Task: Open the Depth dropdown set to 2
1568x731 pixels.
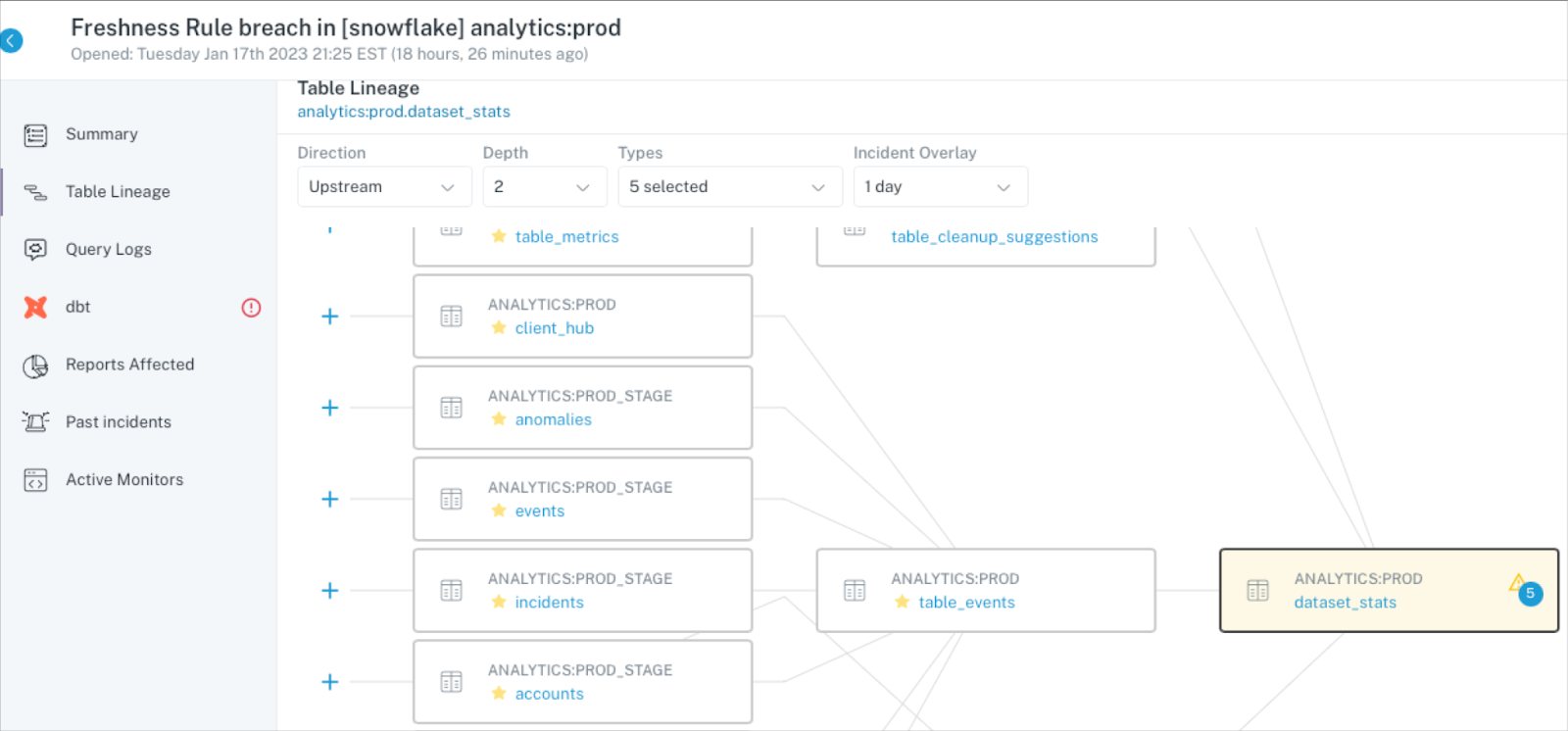Action: [544, 186]
